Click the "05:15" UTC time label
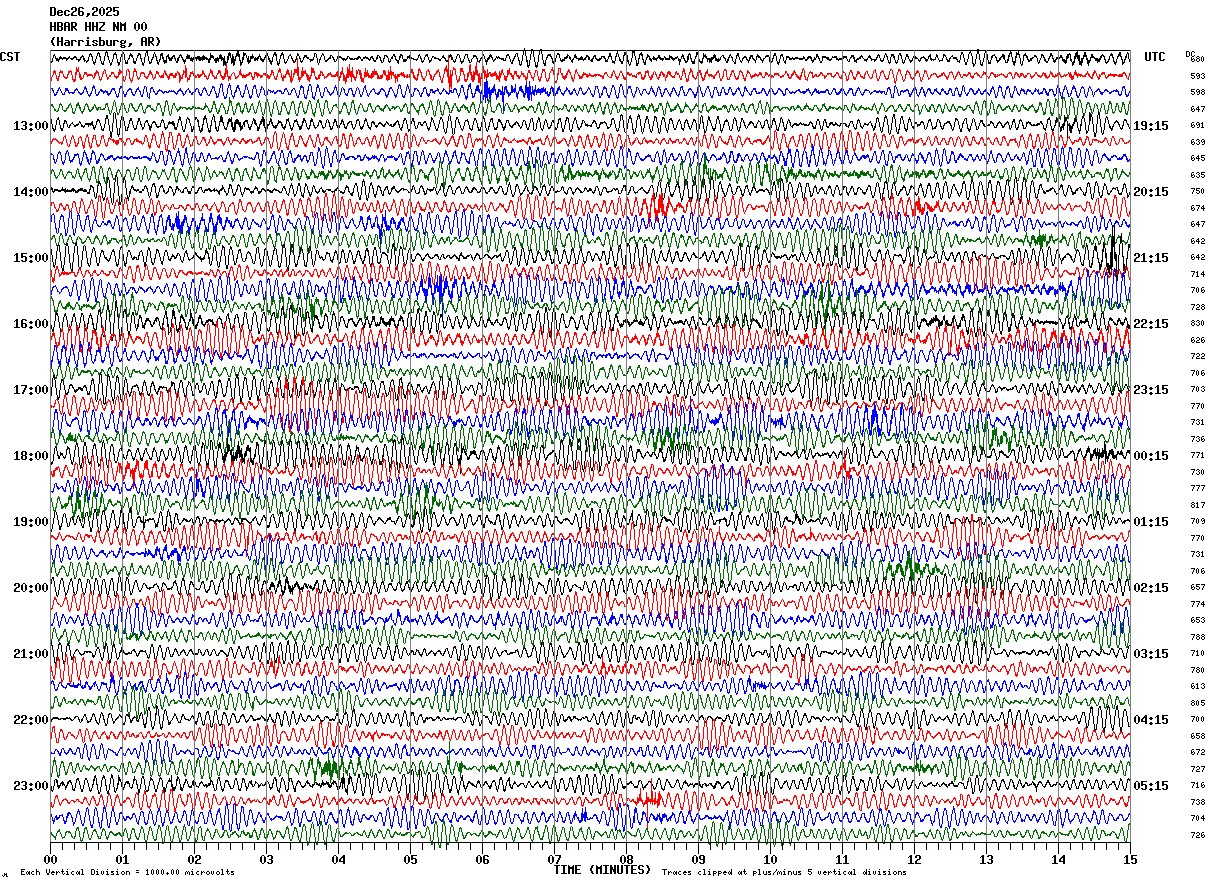1210x886 pixels. pyautogui.click(x=1151, y=786)
